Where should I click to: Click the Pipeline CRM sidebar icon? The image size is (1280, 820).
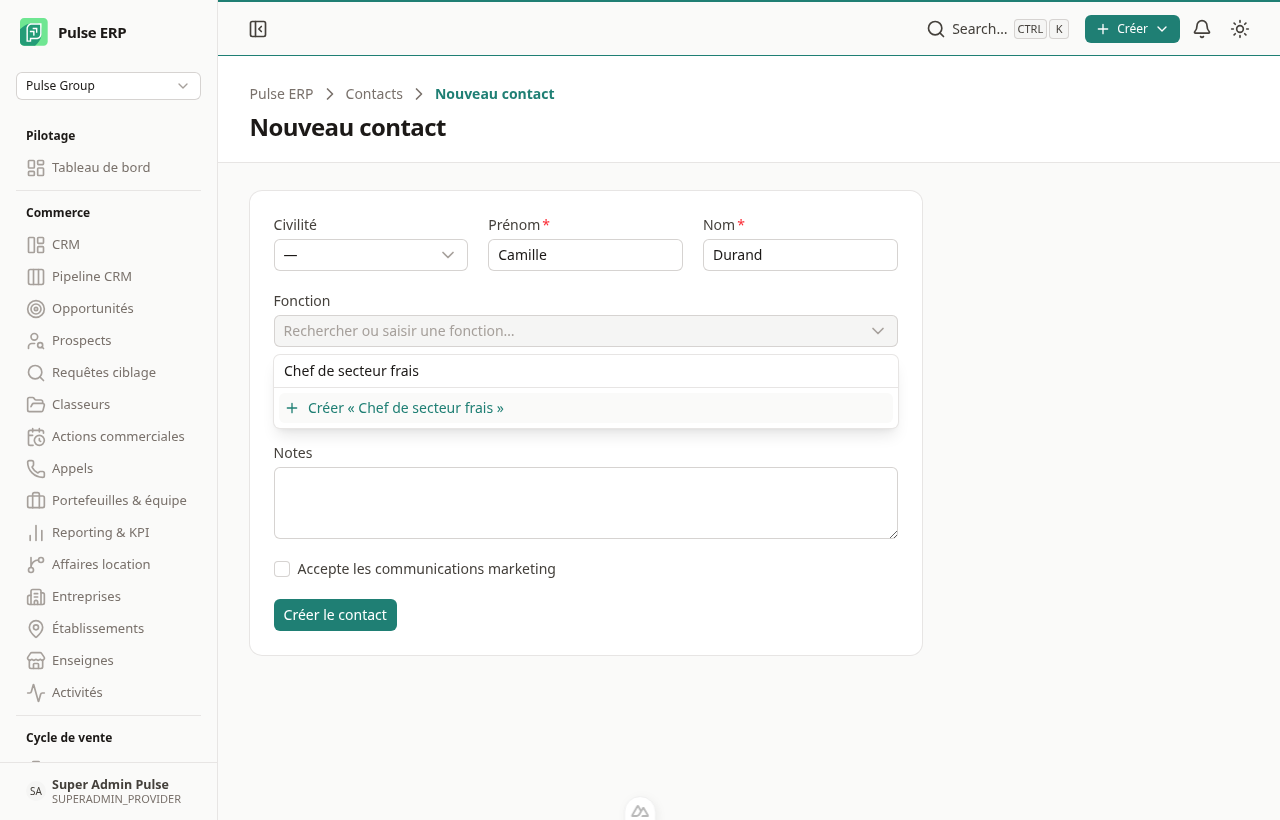[36, 277]
